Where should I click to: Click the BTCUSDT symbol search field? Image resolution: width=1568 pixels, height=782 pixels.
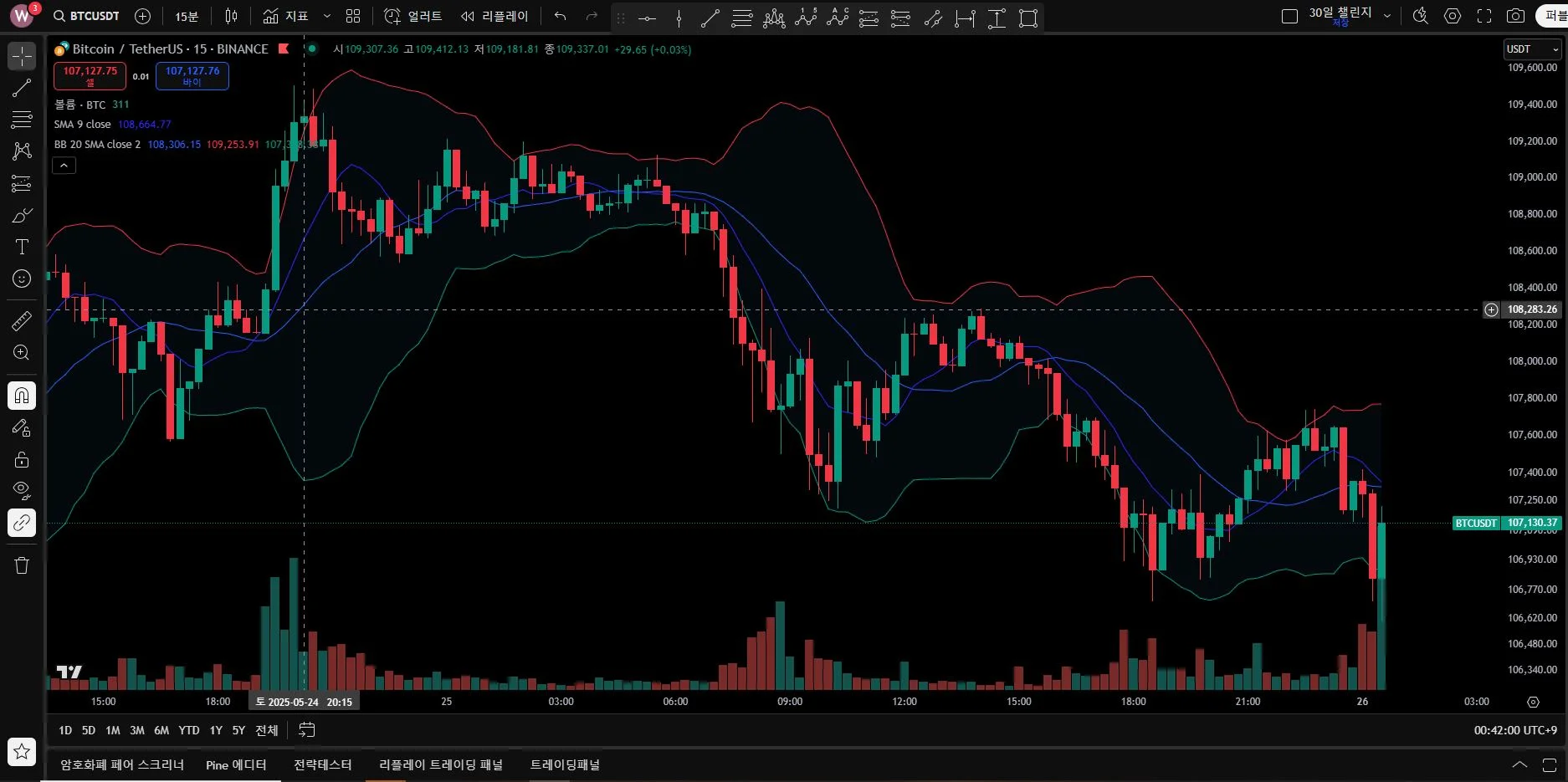pyautogui.click(x=87, y=16)
